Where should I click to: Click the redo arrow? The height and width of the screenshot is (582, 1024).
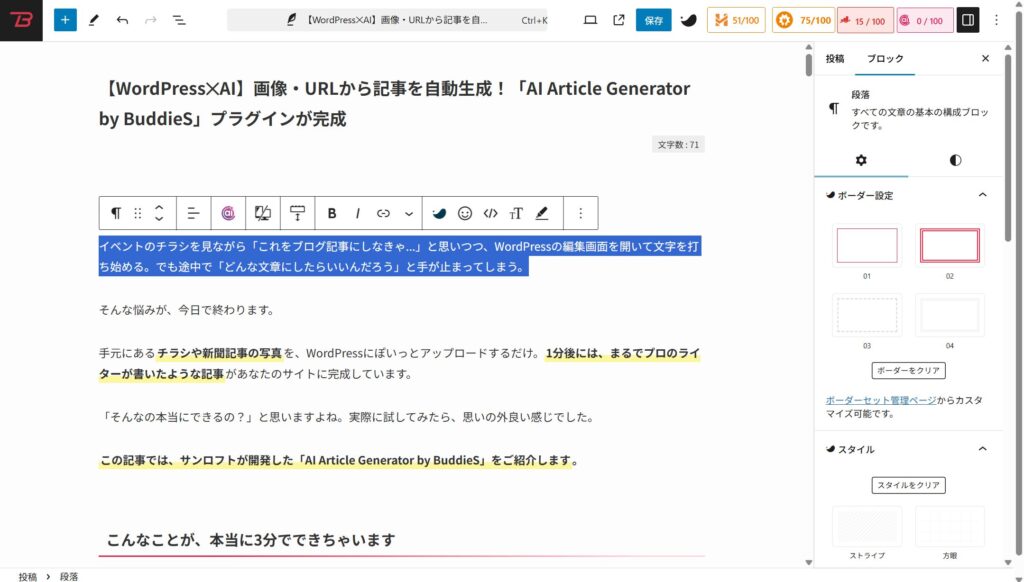(x=150, y=20)
